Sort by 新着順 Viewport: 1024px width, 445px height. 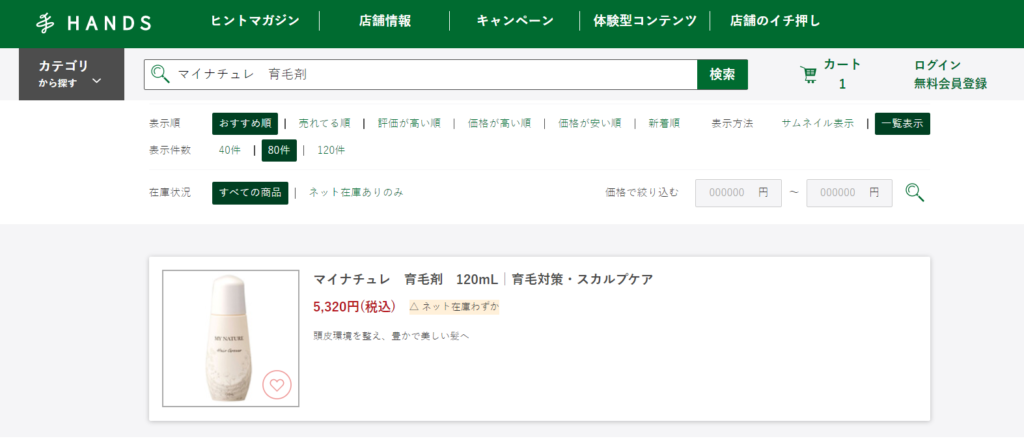tap(664, 124)
